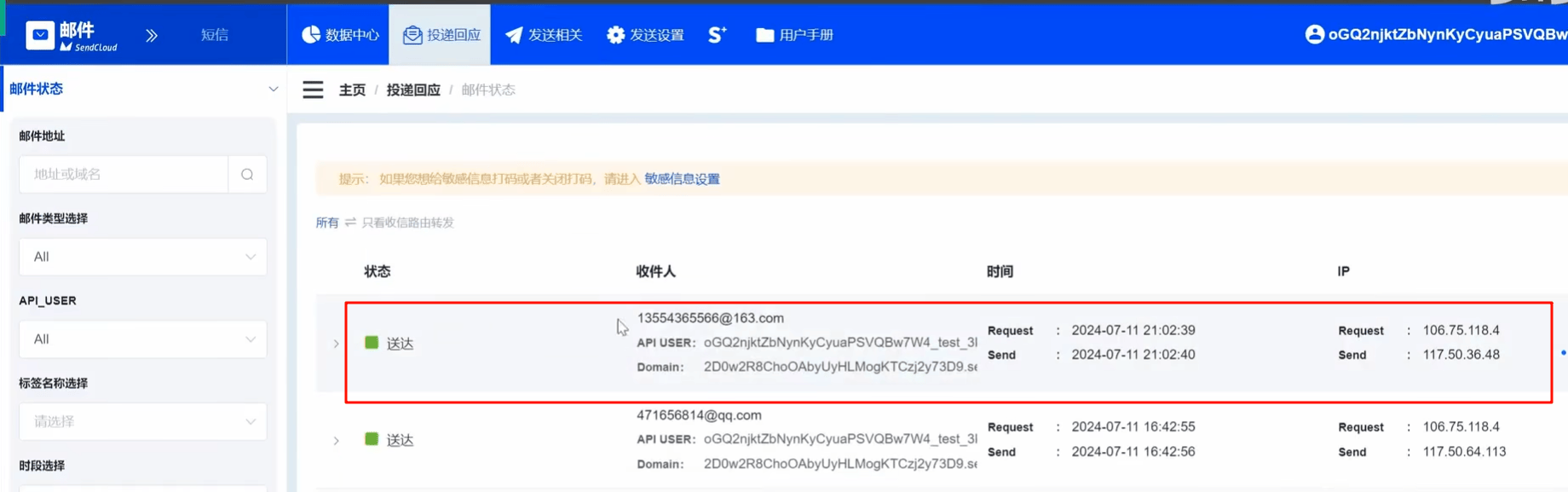
Task: Click request time 2024-07-11 21:02:39
Action: click(1133, 330)
